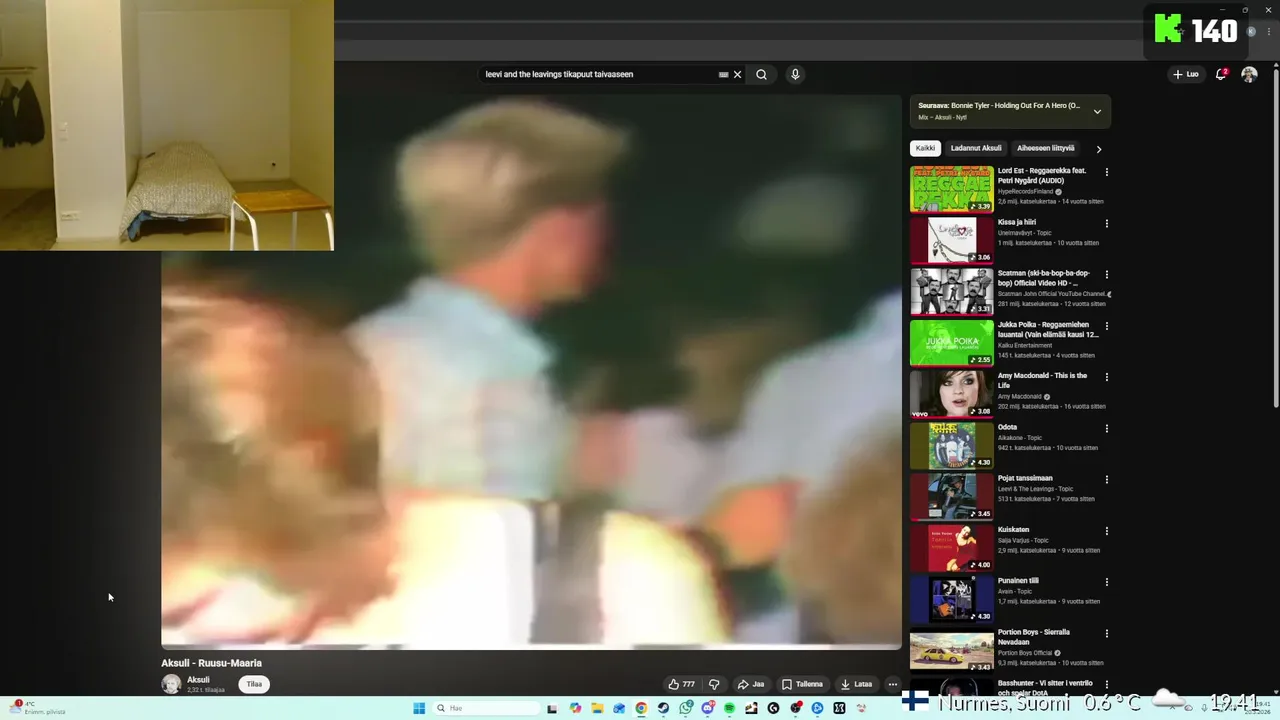Open the Aksuli channel avatar
Image resolution: width=1280 pixels, height=720 pixels.
coord(171,684)
